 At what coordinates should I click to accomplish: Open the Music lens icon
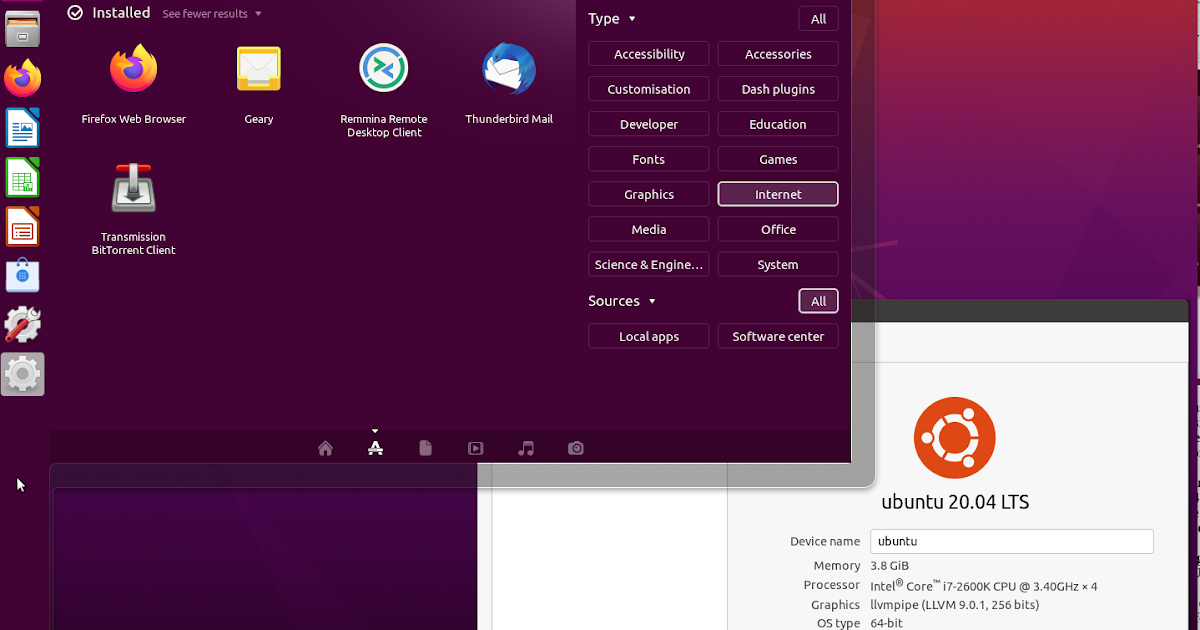tap(526, 448)
